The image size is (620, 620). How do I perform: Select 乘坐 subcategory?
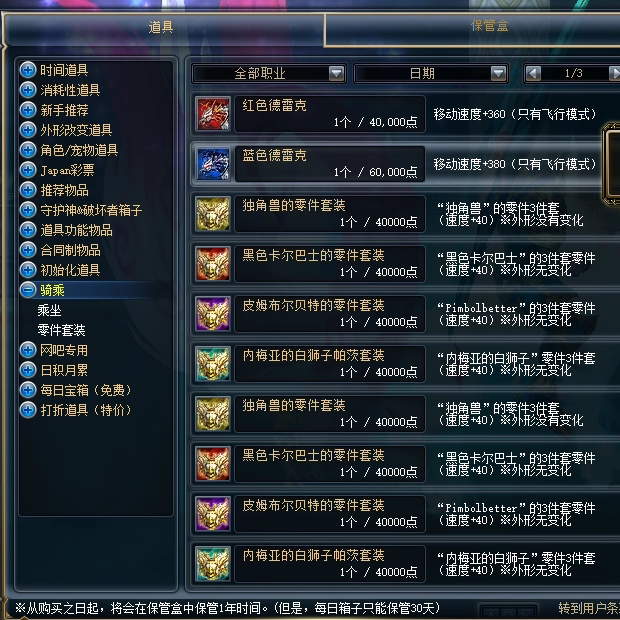49,310
